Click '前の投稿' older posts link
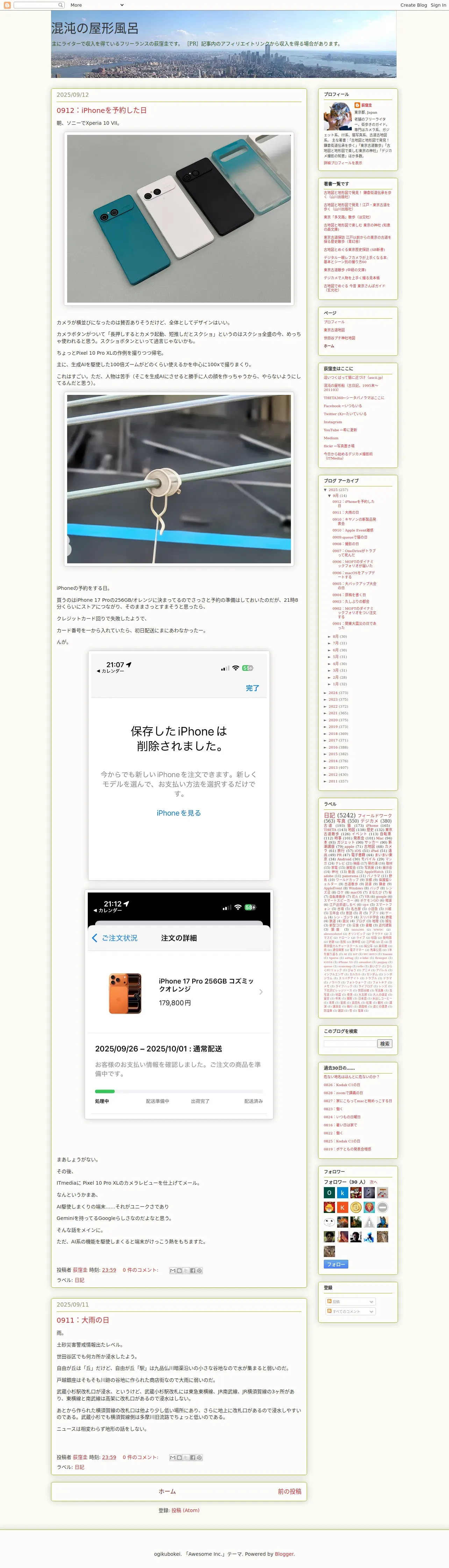449x1568 pixels. 290,1491
